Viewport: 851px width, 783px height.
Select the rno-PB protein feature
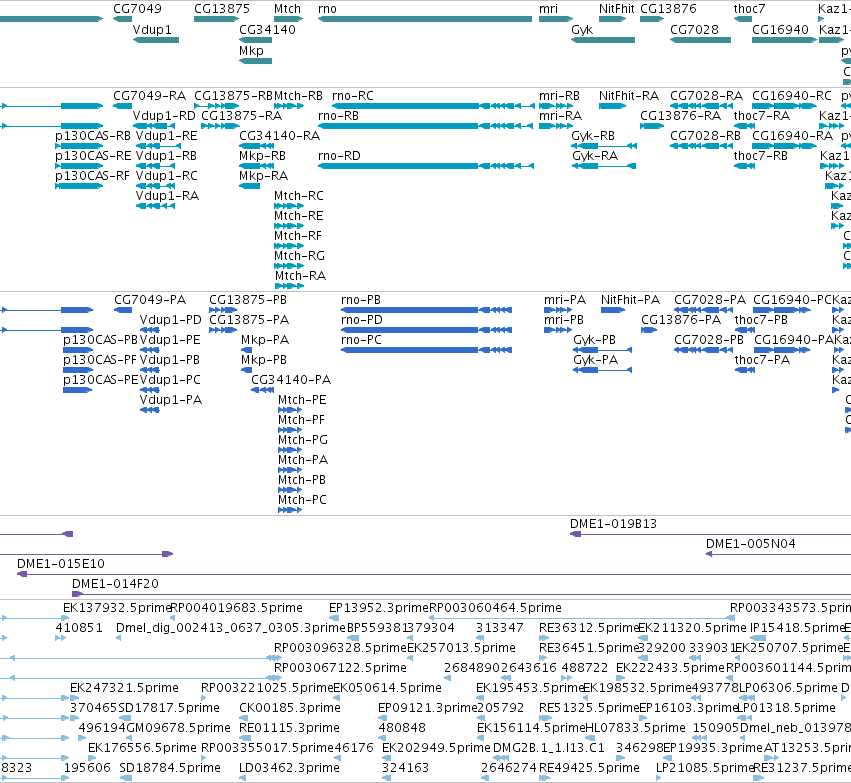tap(426, 310)
